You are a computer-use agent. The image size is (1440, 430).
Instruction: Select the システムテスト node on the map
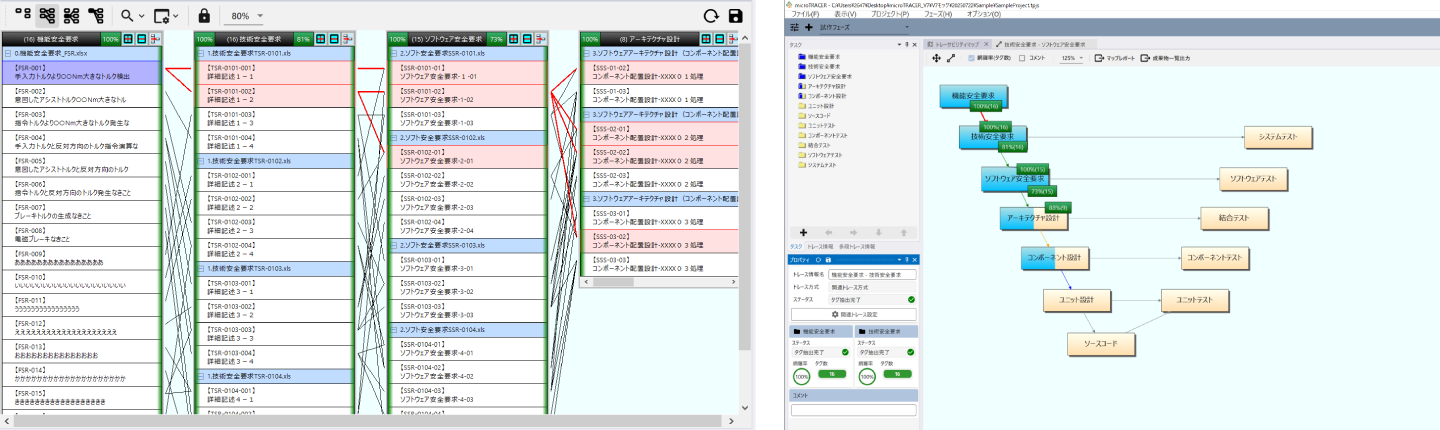coord(1277,137)
